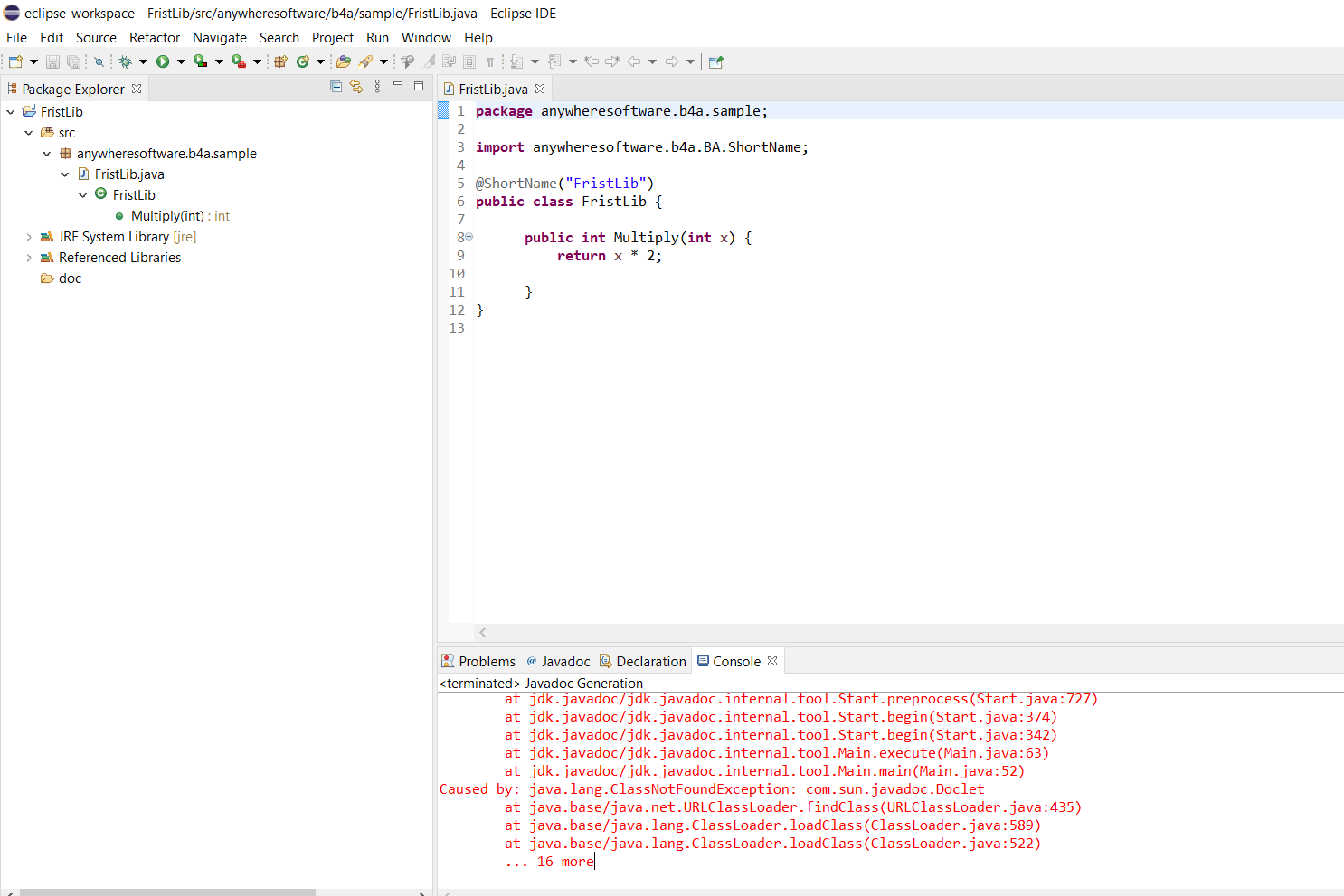The height and width of the screenshot is (896, 1344).
Task: Click the Debug bug icon in toolbar
Action: click(126, 61)
